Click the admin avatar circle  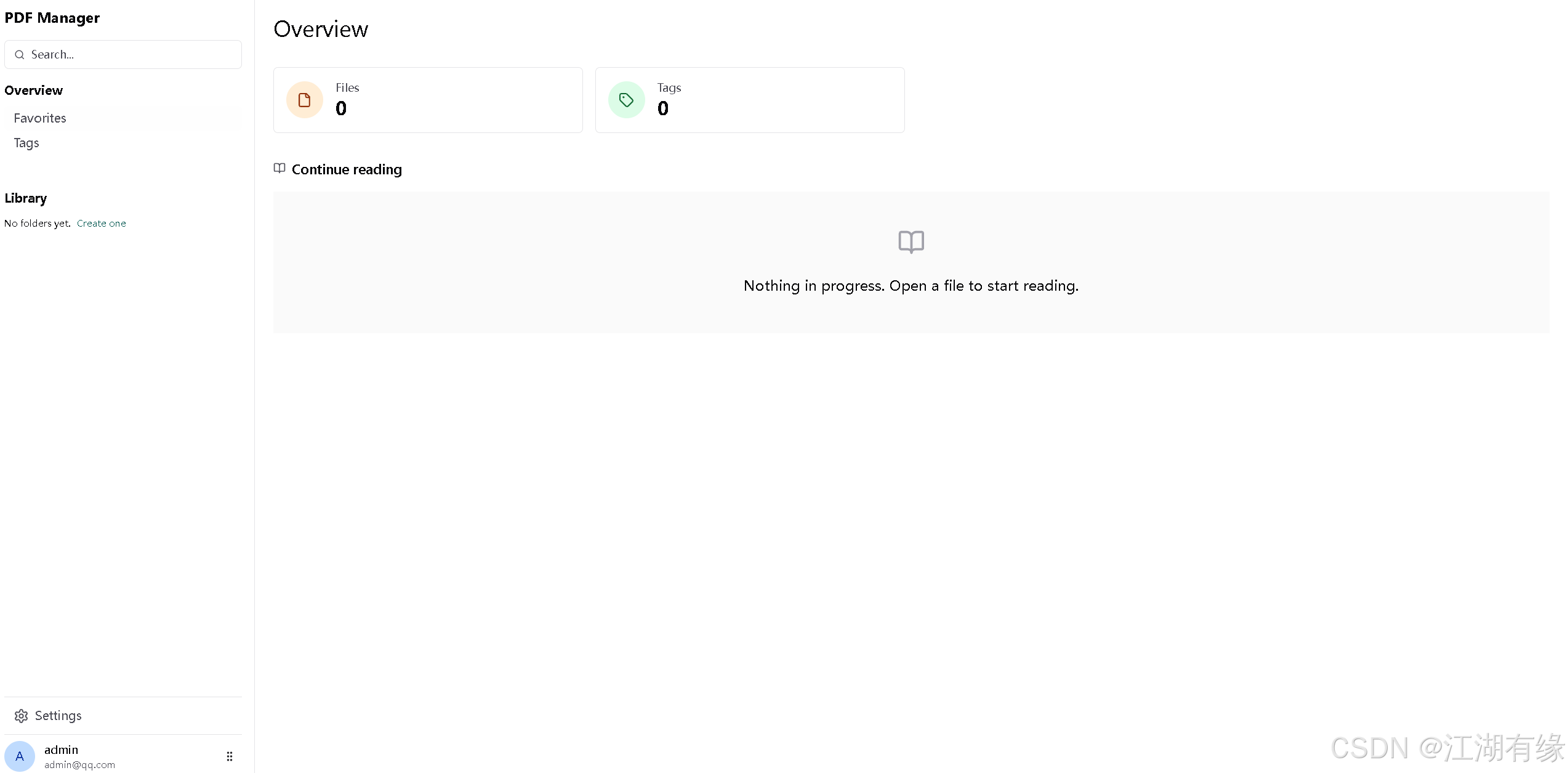point(20,756)
